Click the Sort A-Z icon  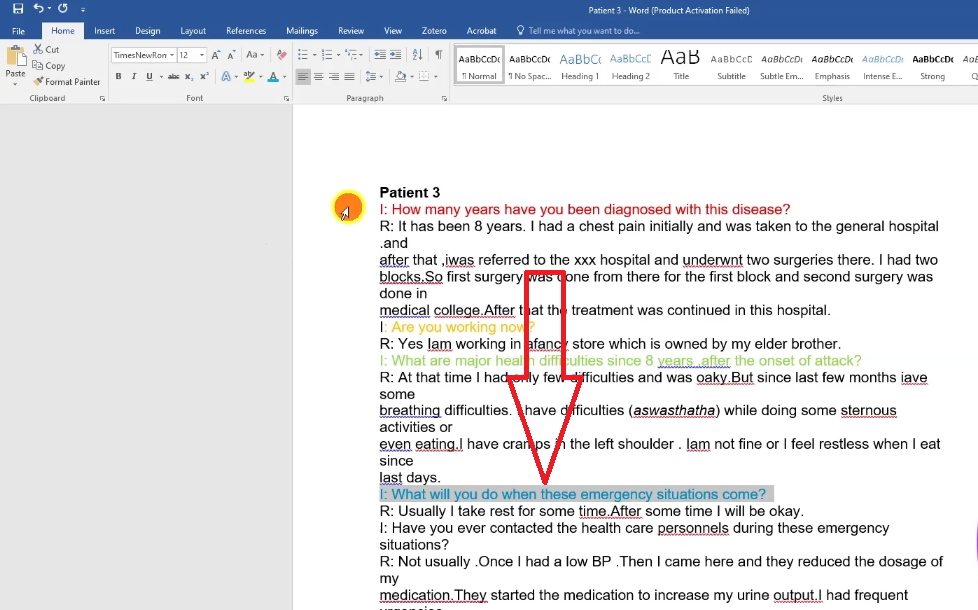(416, 55)
